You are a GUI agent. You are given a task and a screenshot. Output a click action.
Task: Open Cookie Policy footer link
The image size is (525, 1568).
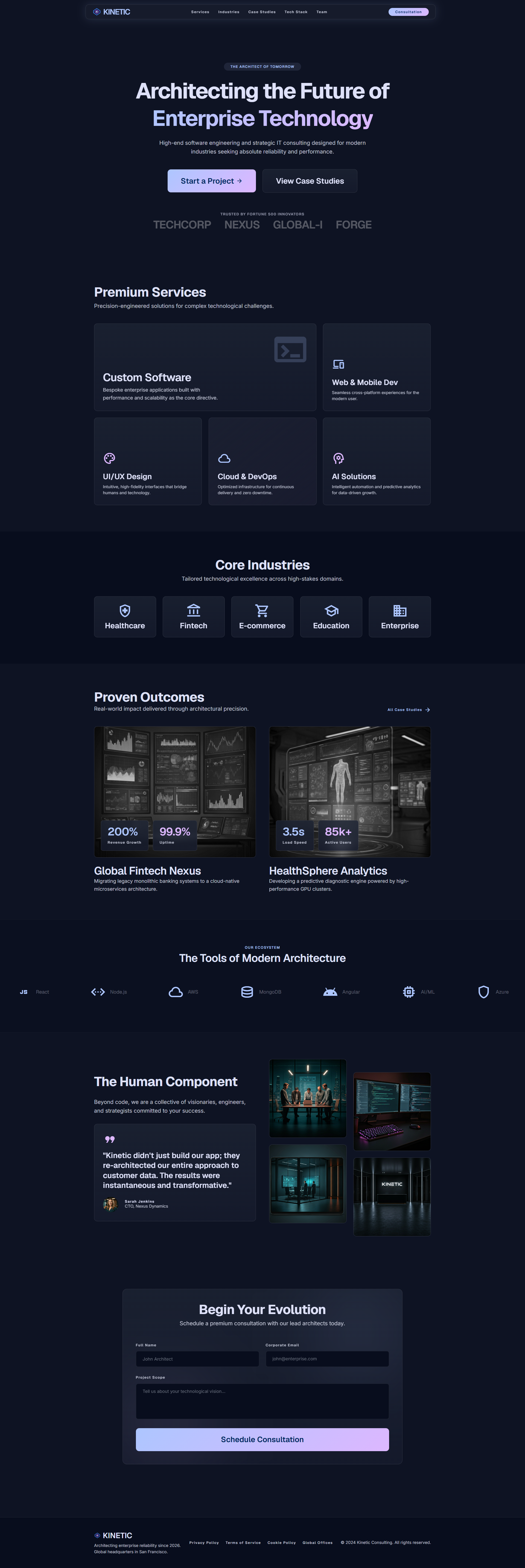[x=282, y=1543]
